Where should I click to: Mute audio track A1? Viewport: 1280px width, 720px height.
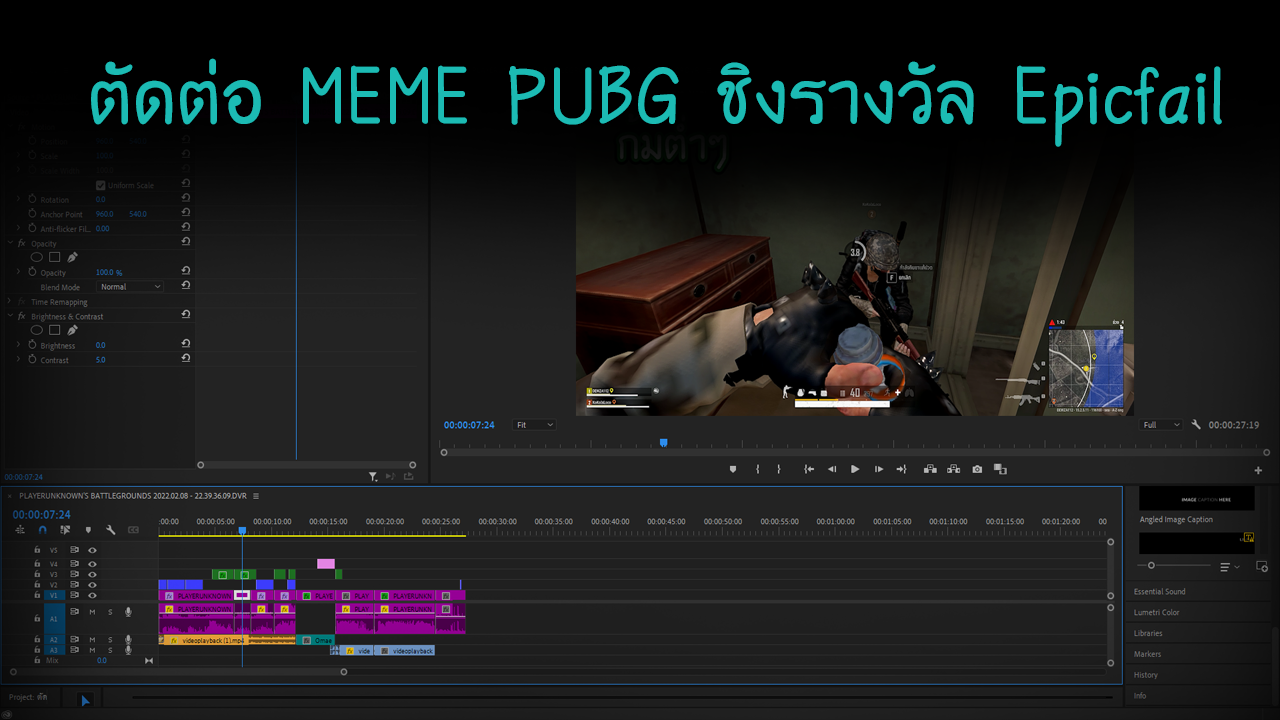point(92,612)
